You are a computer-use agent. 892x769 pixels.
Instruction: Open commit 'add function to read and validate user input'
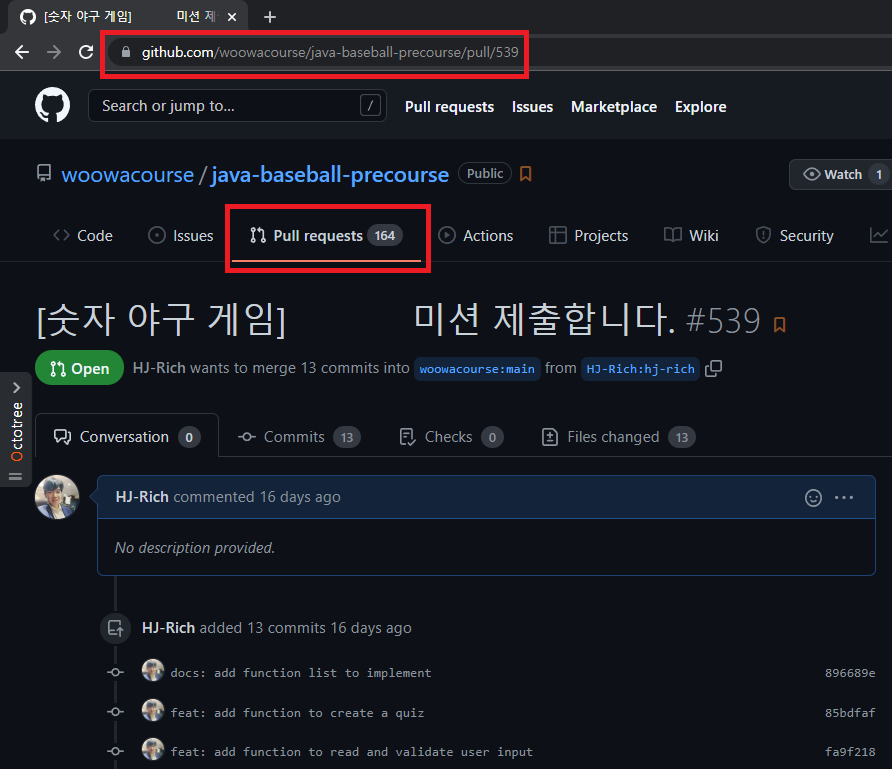(x=352, y=752)
